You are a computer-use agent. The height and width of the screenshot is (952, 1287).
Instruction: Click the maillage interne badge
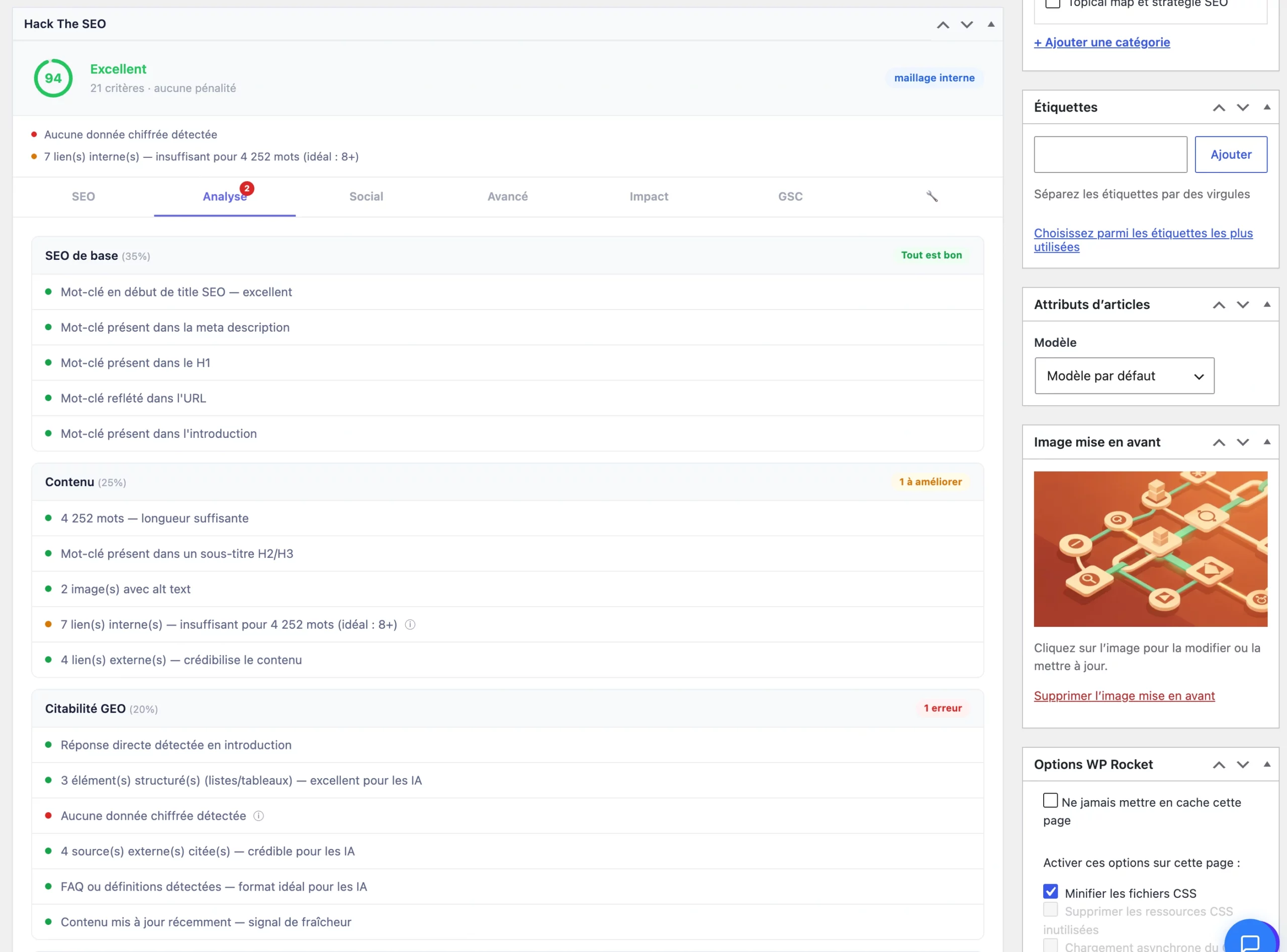click(x=934, y=78)
